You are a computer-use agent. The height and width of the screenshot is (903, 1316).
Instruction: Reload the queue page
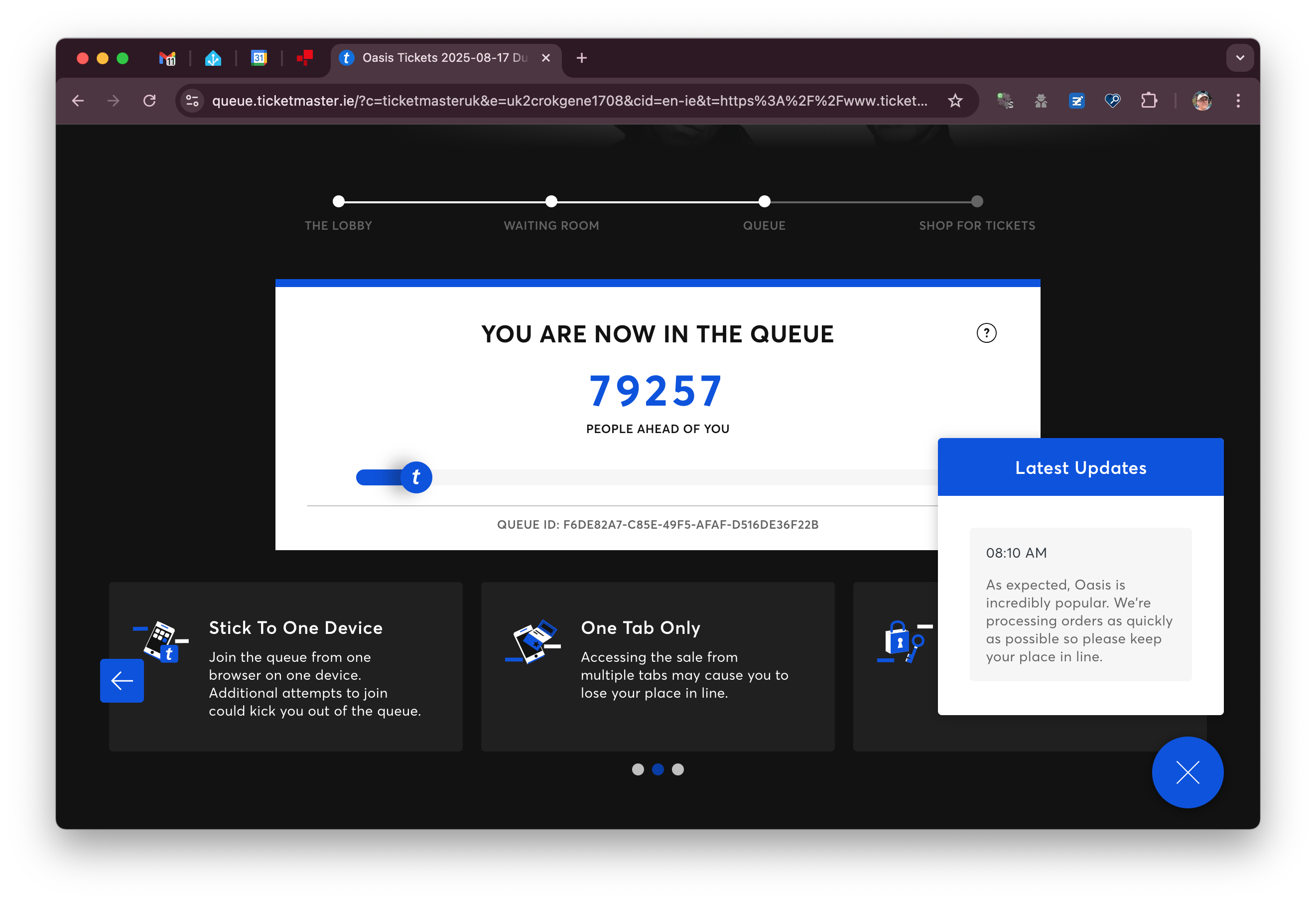149,101
